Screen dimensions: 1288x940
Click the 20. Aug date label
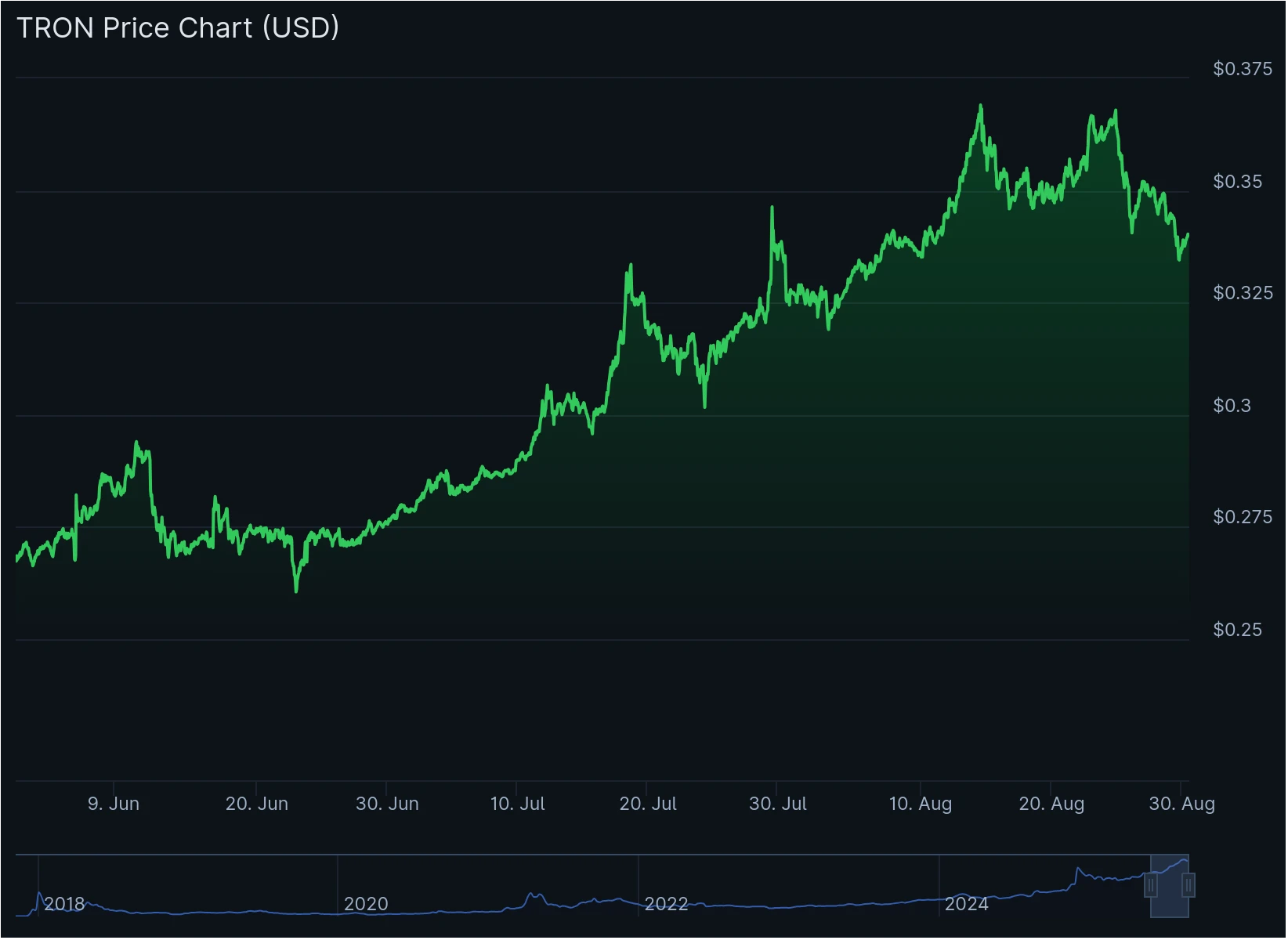pyautogui.click(x=1051, y=804)
